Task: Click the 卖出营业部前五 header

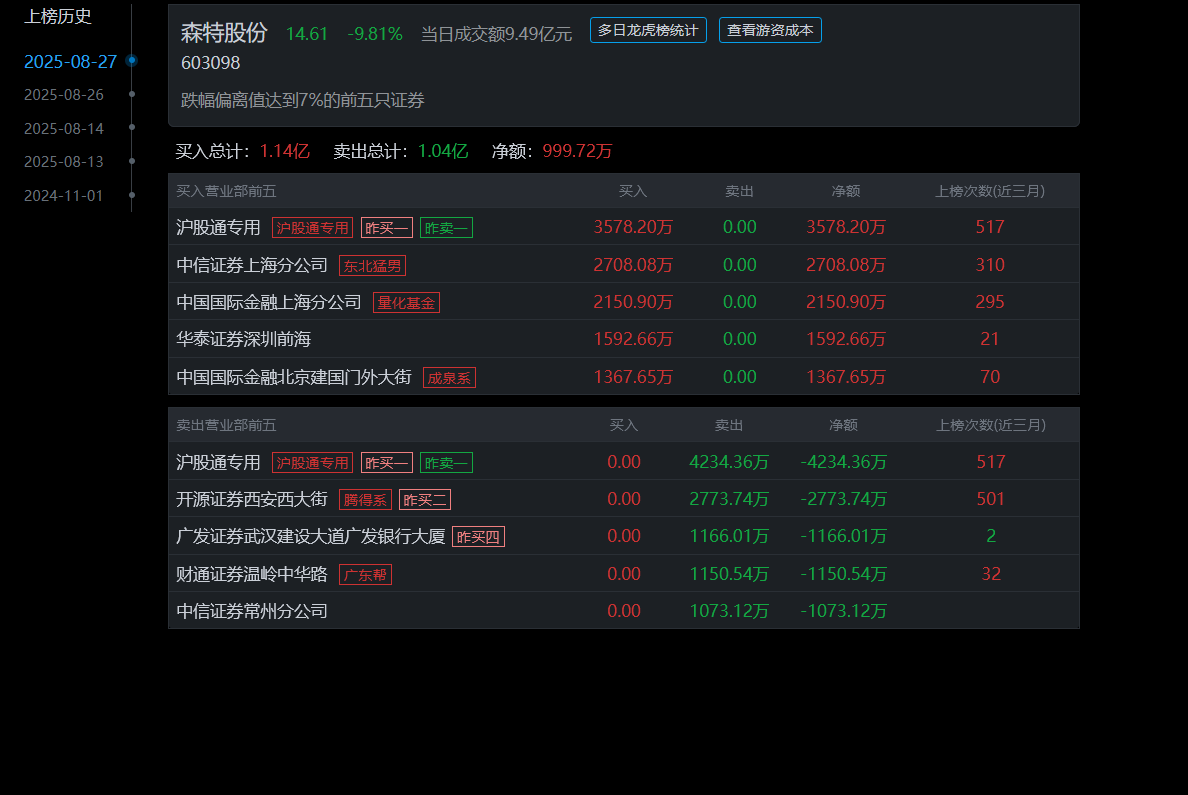Action: click(x=226, y=425)
